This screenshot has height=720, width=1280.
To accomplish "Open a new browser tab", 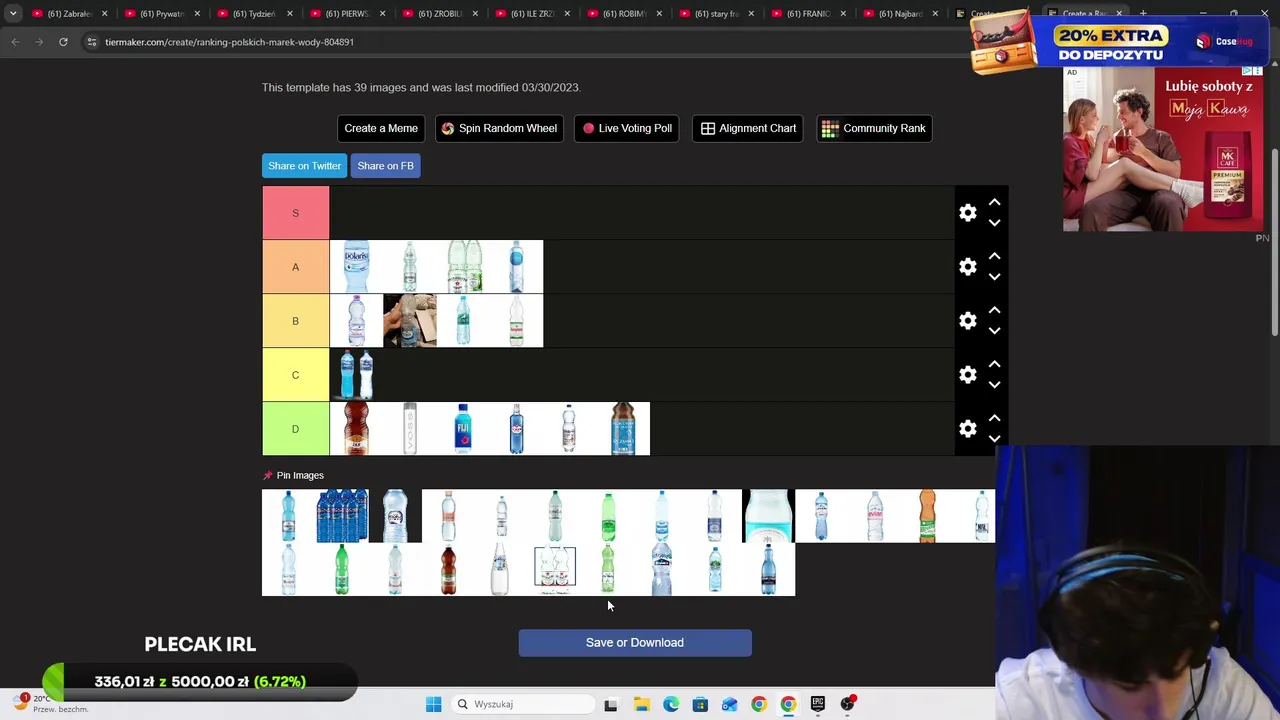I will (1143, 14).
